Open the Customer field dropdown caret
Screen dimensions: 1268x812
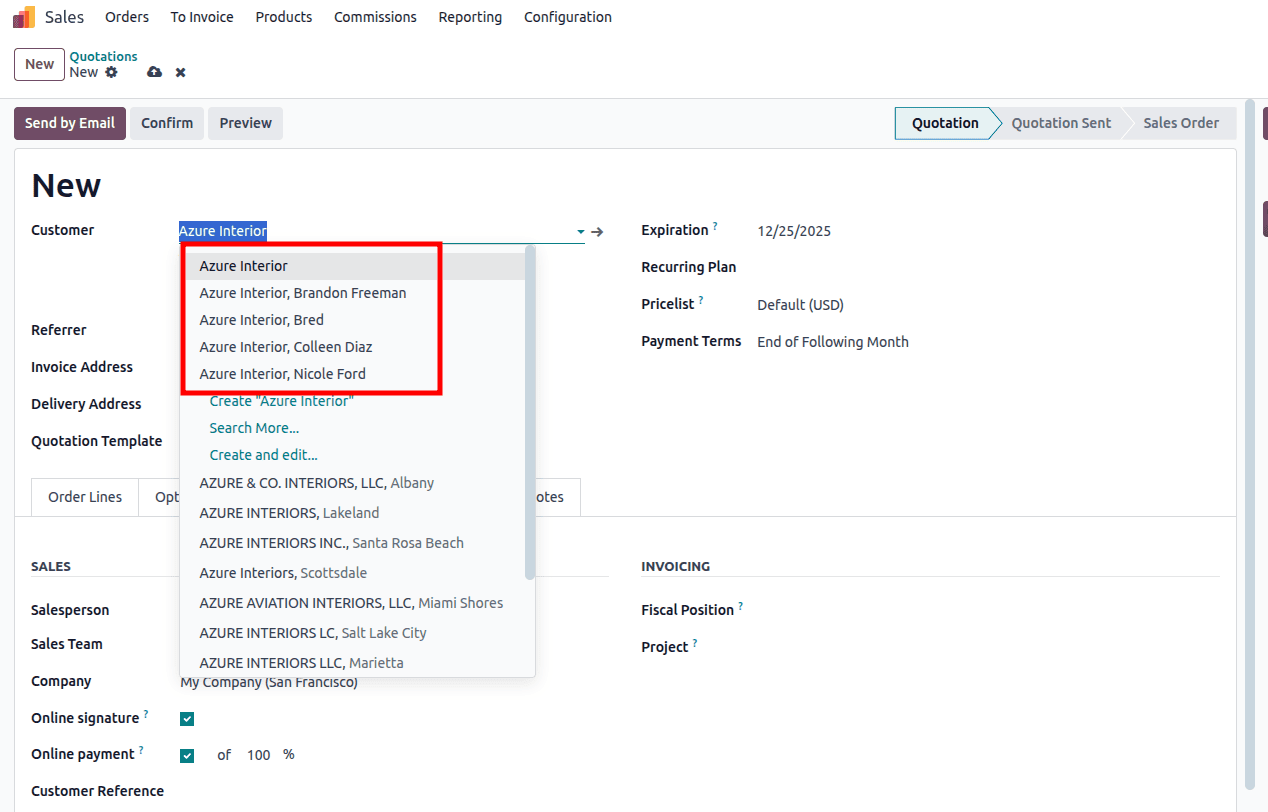pyautogui.click(x=580, y=231)
